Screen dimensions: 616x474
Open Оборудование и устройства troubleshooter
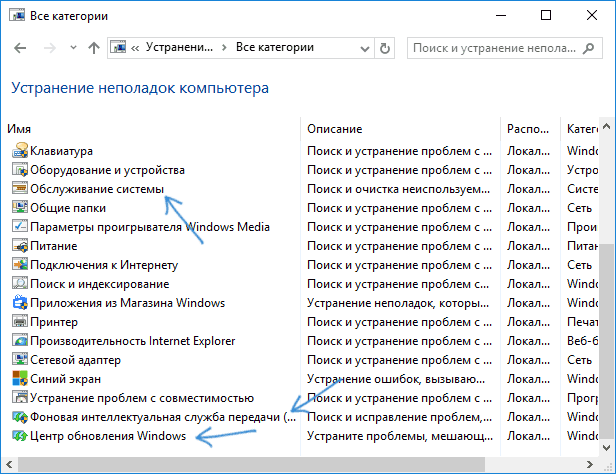(x=107, y=170)
